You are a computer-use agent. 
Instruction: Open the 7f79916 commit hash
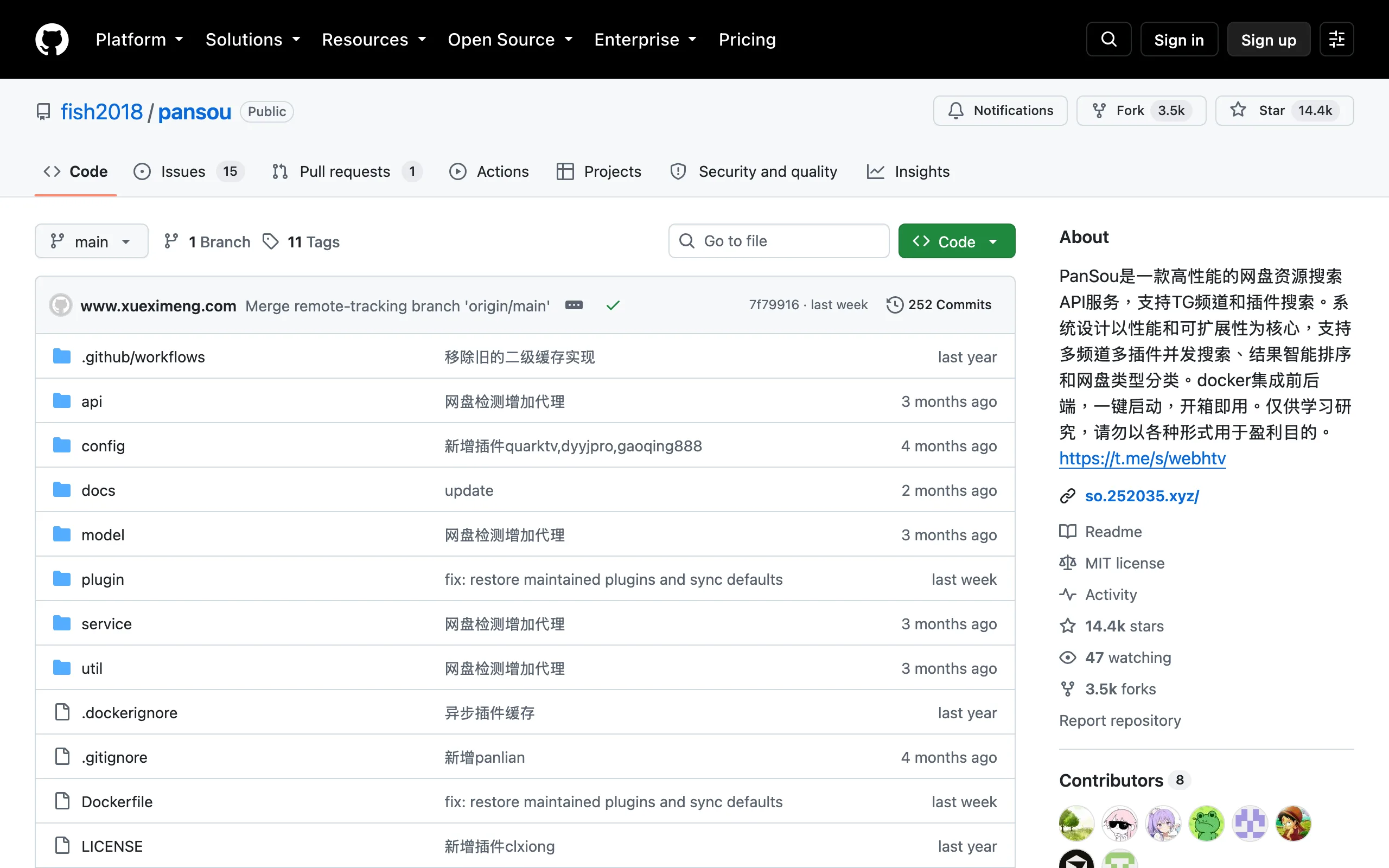pyautogui.click(x=774, y=304)
